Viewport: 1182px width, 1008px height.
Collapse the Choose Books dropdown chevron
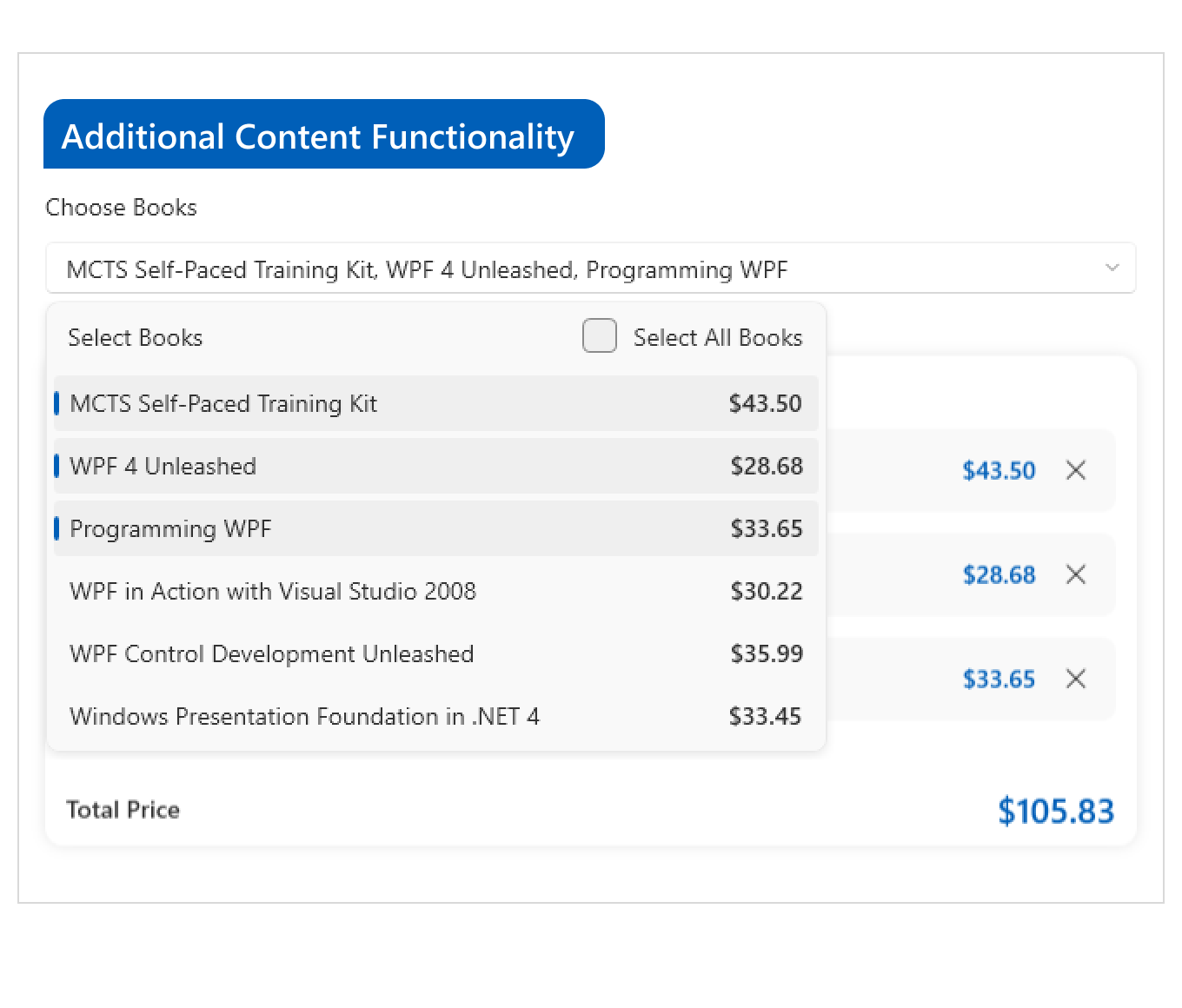coord(1112,268)
